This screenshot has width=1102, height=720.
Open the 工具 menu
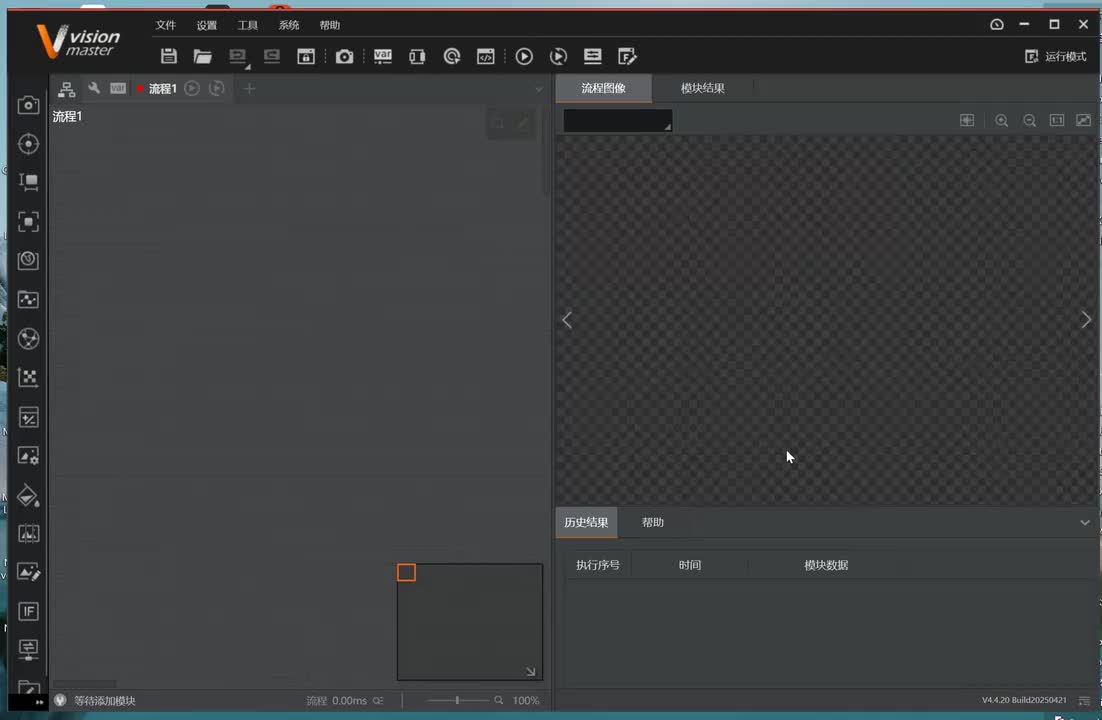247,25
